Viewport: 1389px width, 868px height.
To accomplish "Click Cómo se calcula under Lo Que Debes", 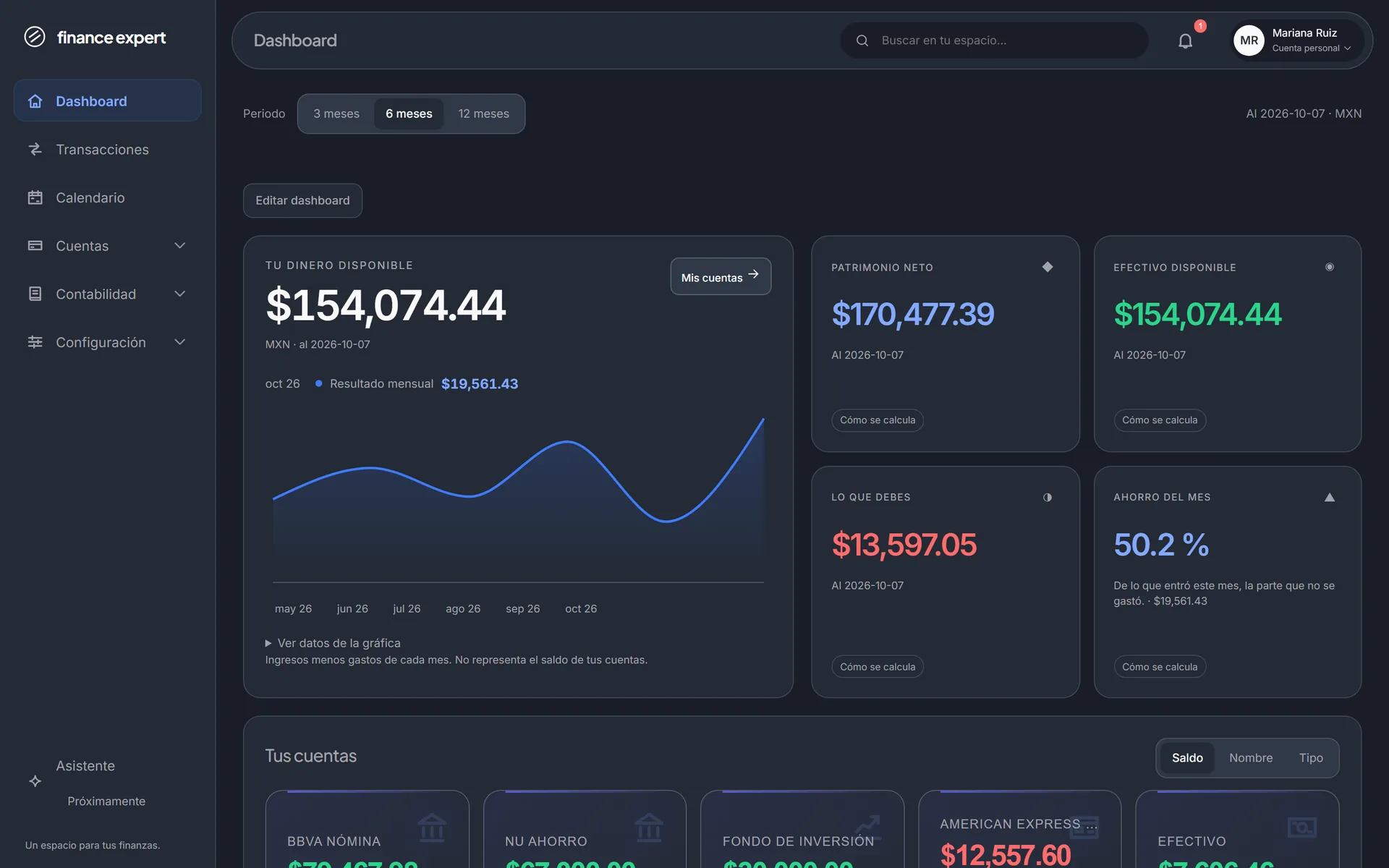I will click(x=878, y=667).
